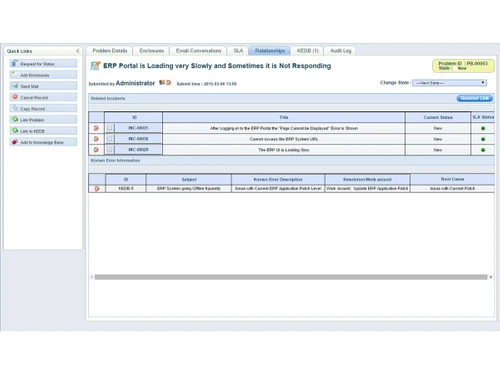The image size is (500, 375).
Task: Open details icon for KEDB-9 row
Action: tap(97, 188)
